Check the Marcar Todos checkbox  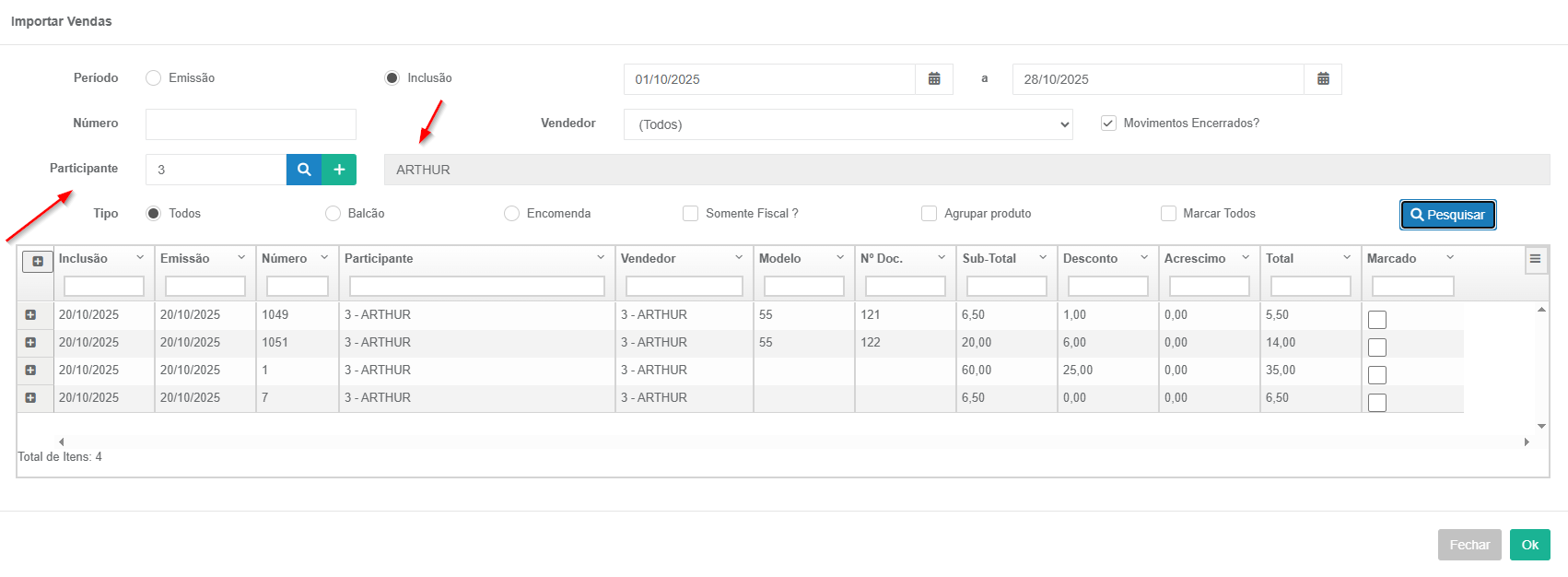(x=1168, y=214)
